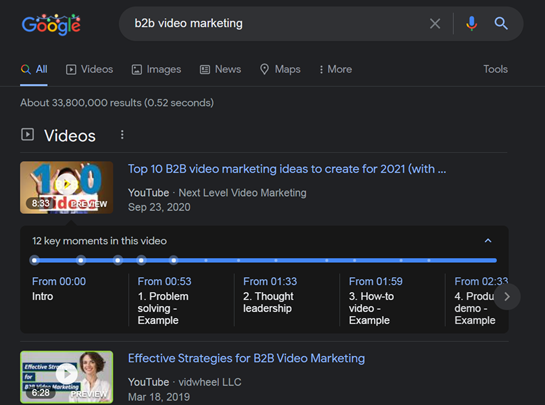Click the Next Level Video Marketing channel text
The height and width of the screenshot is (405, 545).
click(x=242, y=193)
